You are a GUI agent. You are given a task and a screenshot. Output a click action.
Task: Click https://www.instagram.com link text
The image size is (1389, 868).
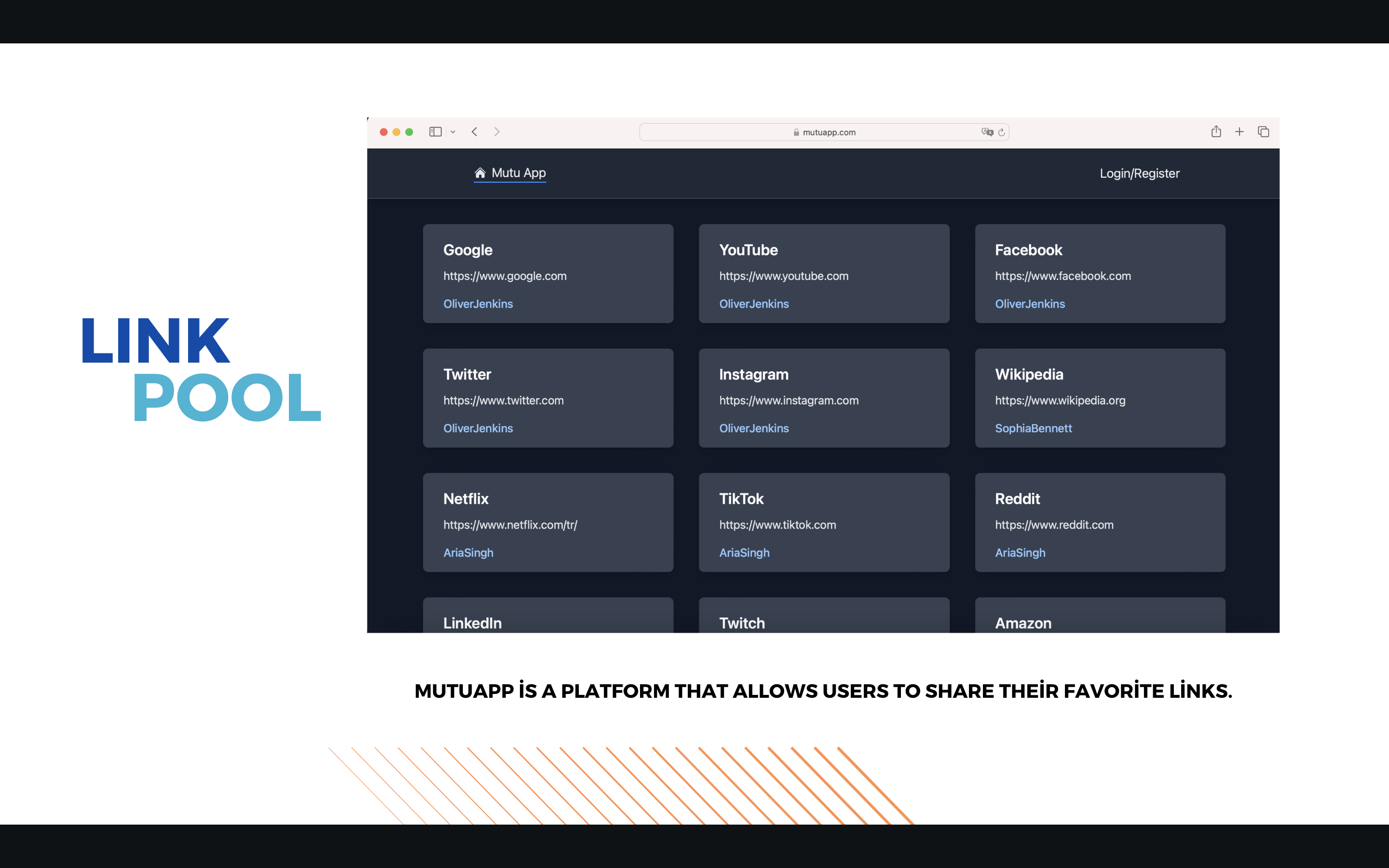click(789, 401)
